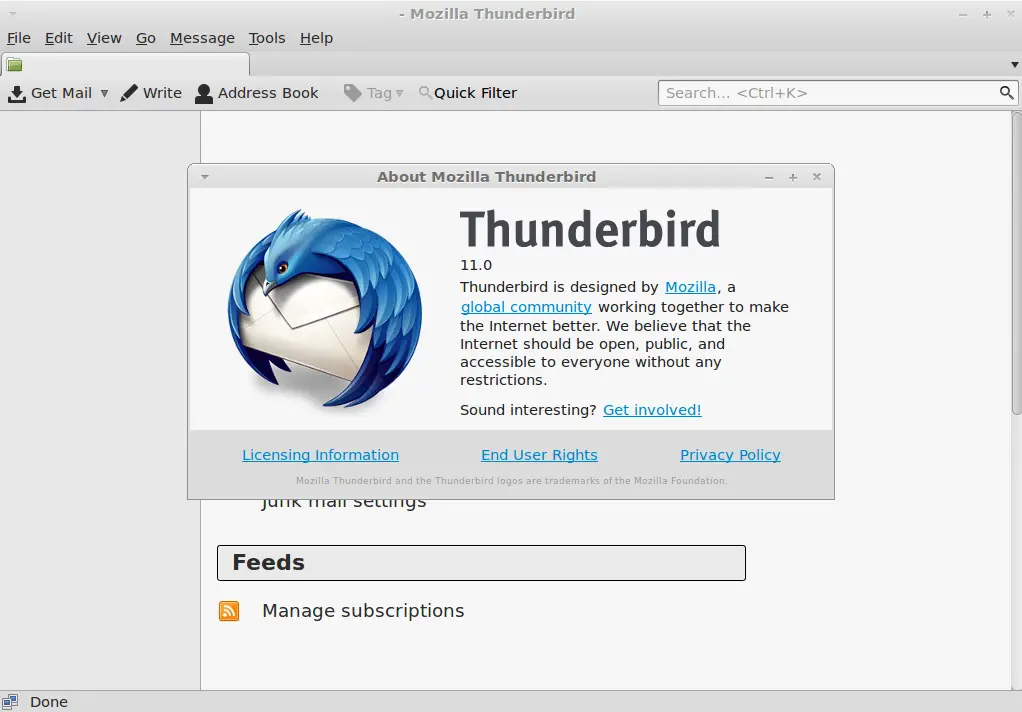Click the Thunderbird logo in About dialog
This screenshot has width=1022, height=712.
325,308
